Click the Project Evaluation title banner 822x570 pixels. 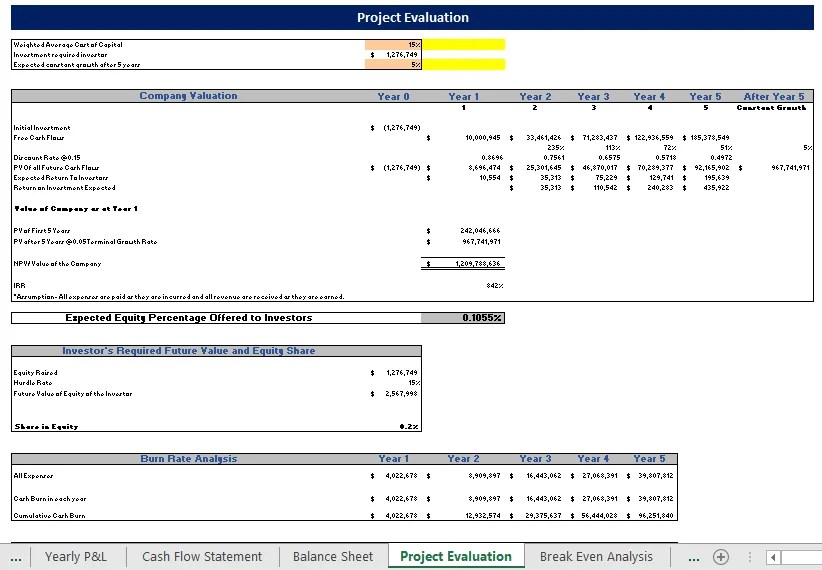(x=412, y=17)
